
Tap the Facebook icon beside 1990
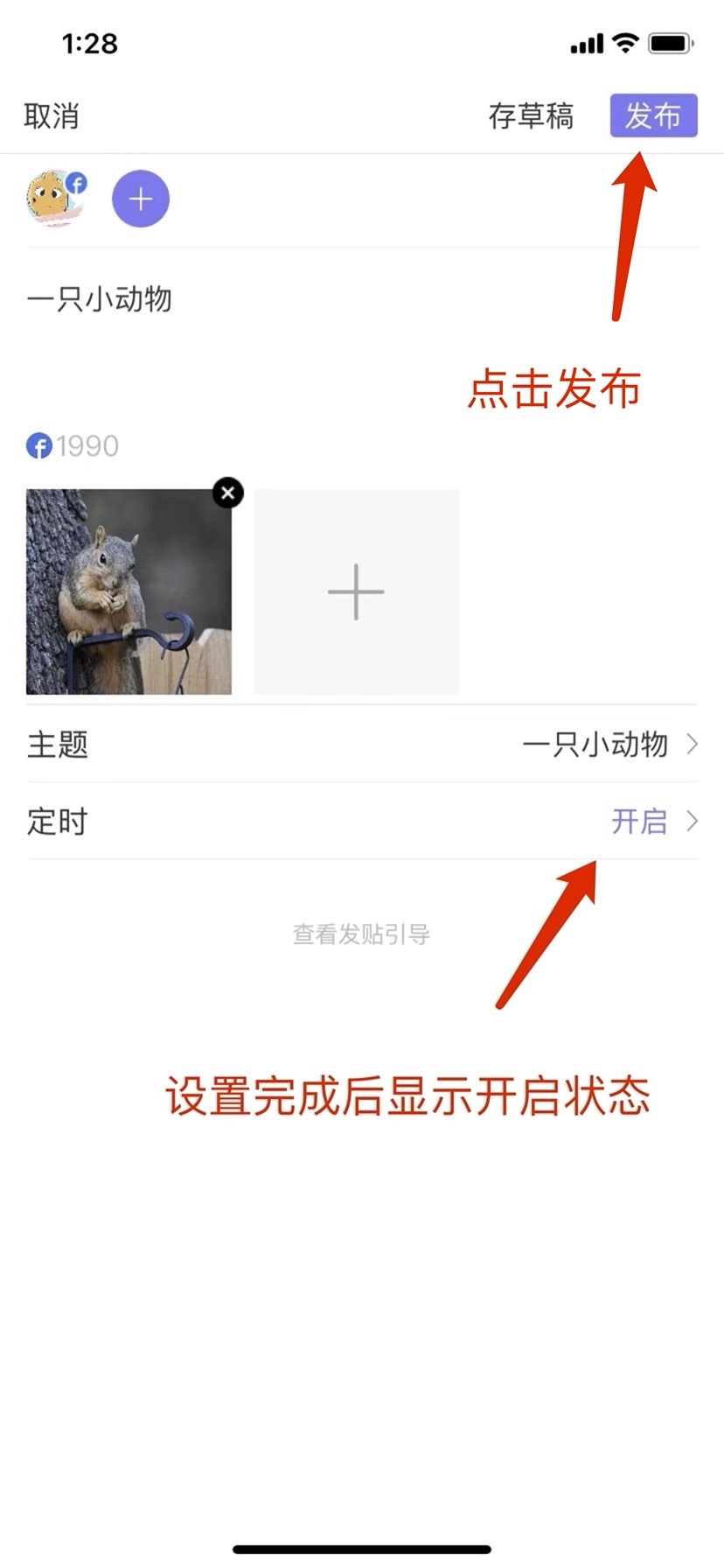point(39,446)
